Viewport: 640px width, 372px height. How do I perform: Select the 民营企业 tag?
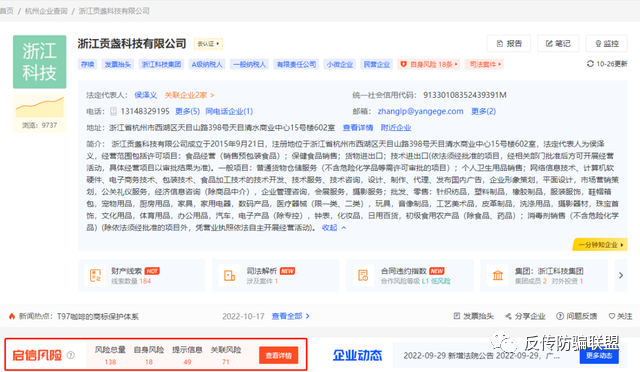377,64
